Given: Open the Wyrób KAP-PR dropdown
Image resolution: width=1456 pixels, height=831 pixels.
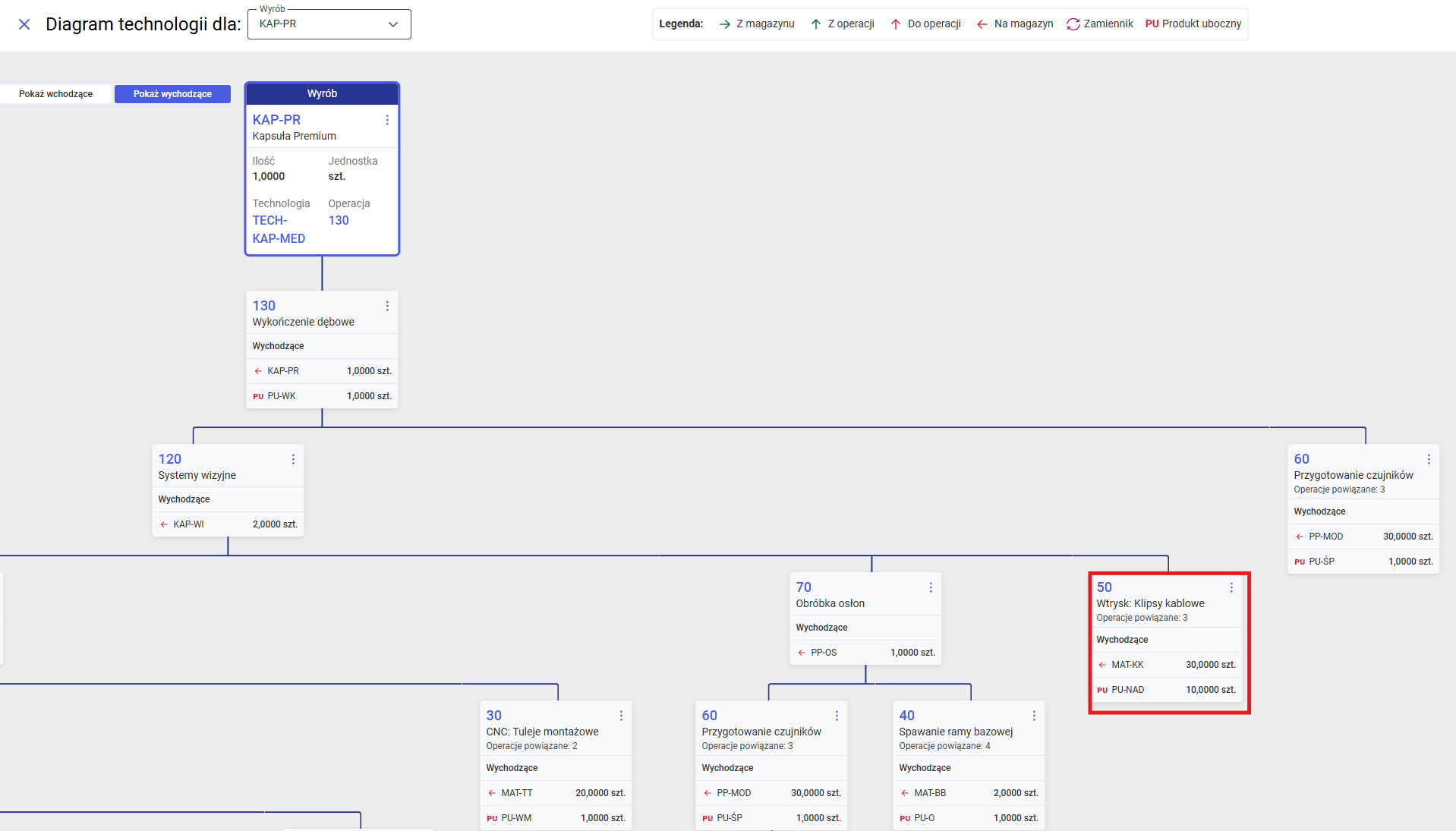Looking at the screenshot, I should pos(329,24).
